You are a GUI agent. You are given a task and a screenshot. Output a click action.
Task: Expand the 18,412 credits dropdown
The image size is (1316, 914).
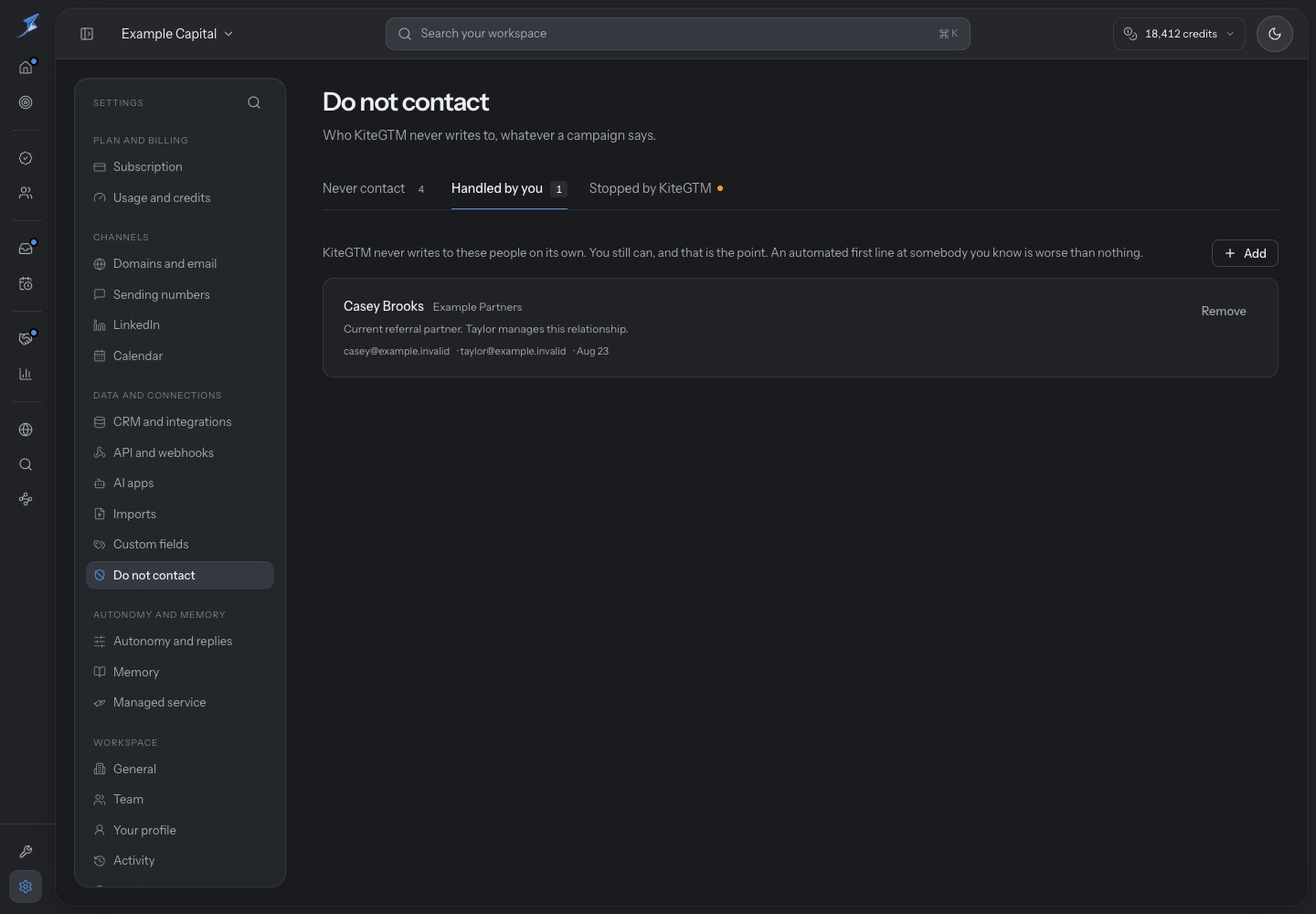tap(1179, 34)
